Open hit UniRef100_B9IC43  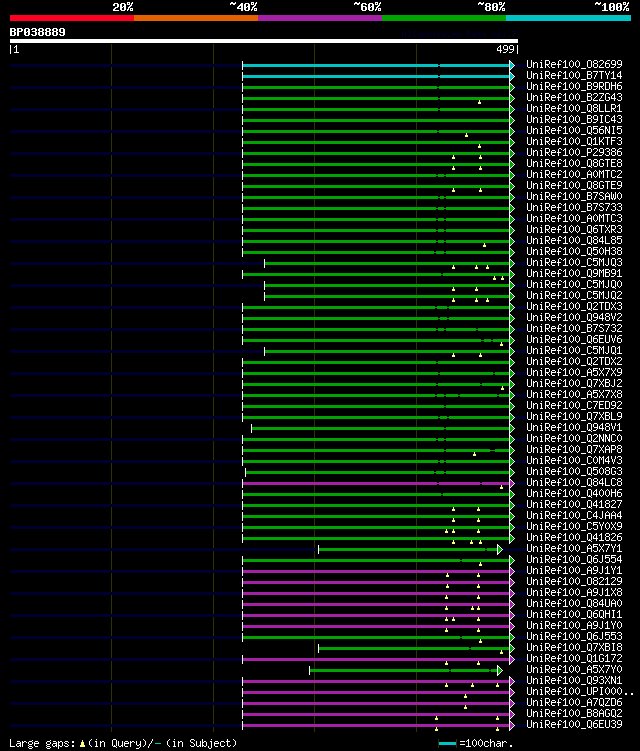click(x=574, y=119)
